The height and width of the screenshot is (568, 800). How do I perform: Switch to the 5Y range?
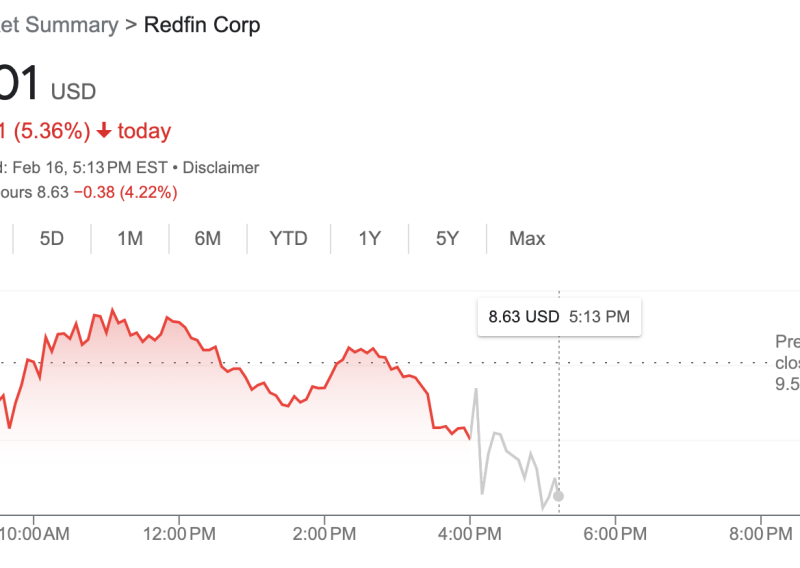[447, 239]
